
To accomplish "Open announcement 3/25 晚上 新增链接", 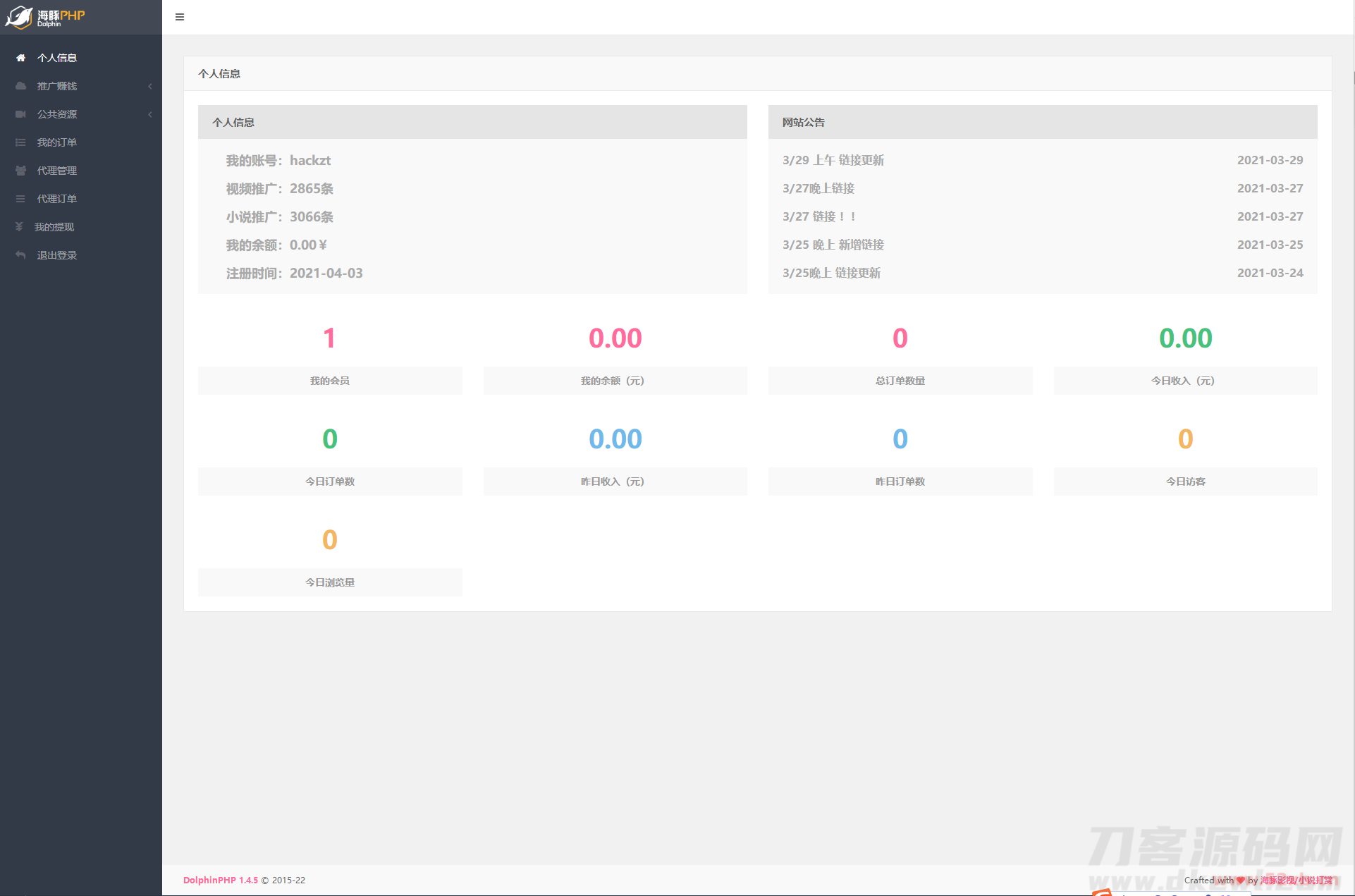I will point(833,245).
